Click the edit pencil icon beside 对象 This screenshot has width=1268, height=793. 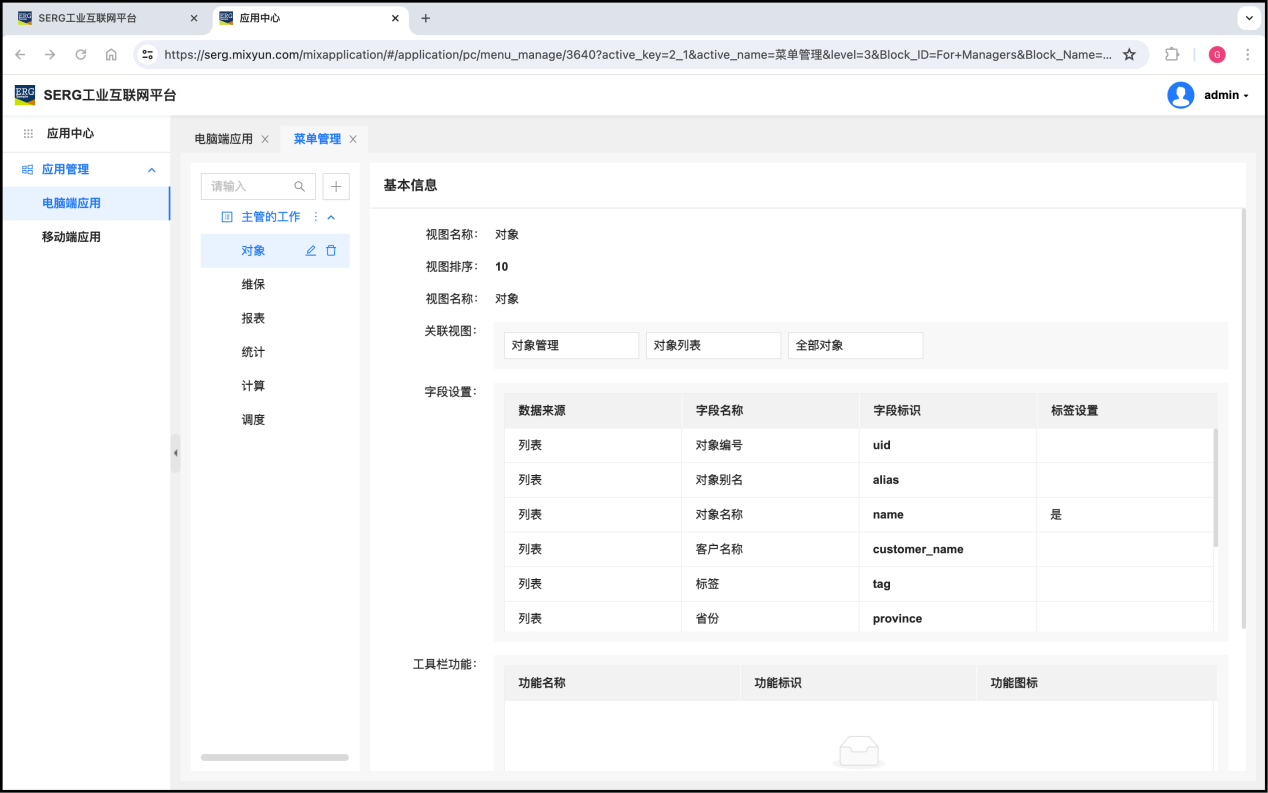click(x=311, y=251)
